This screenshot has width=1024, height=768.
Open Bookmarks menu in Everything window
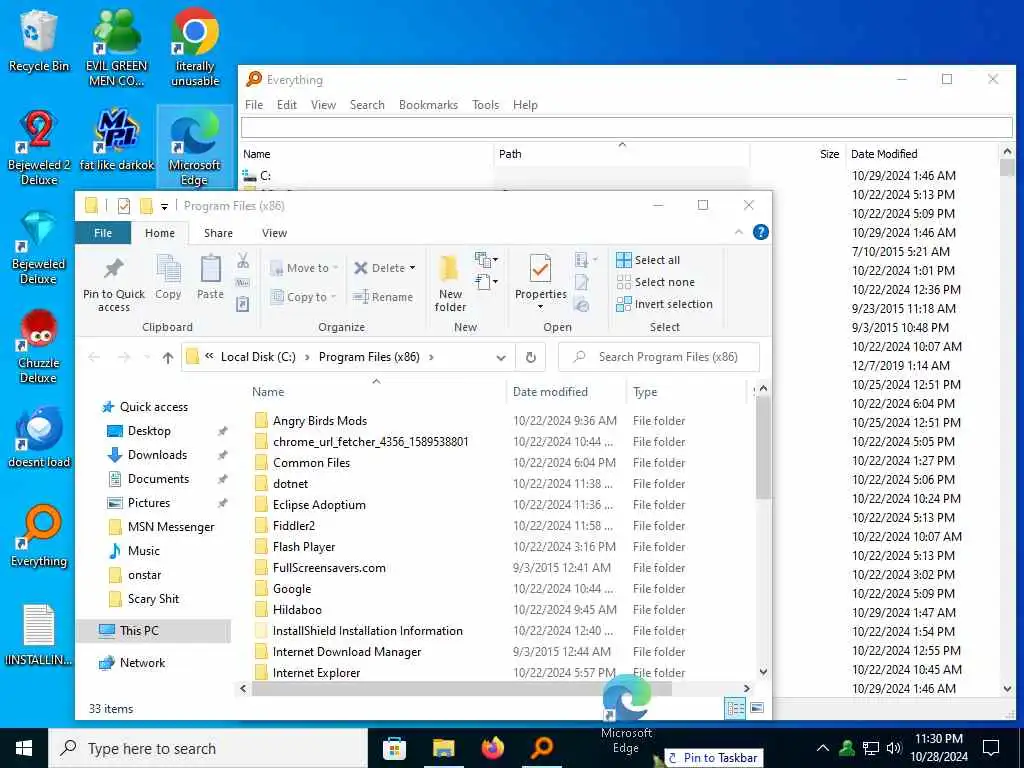click(x=428, y=104)
